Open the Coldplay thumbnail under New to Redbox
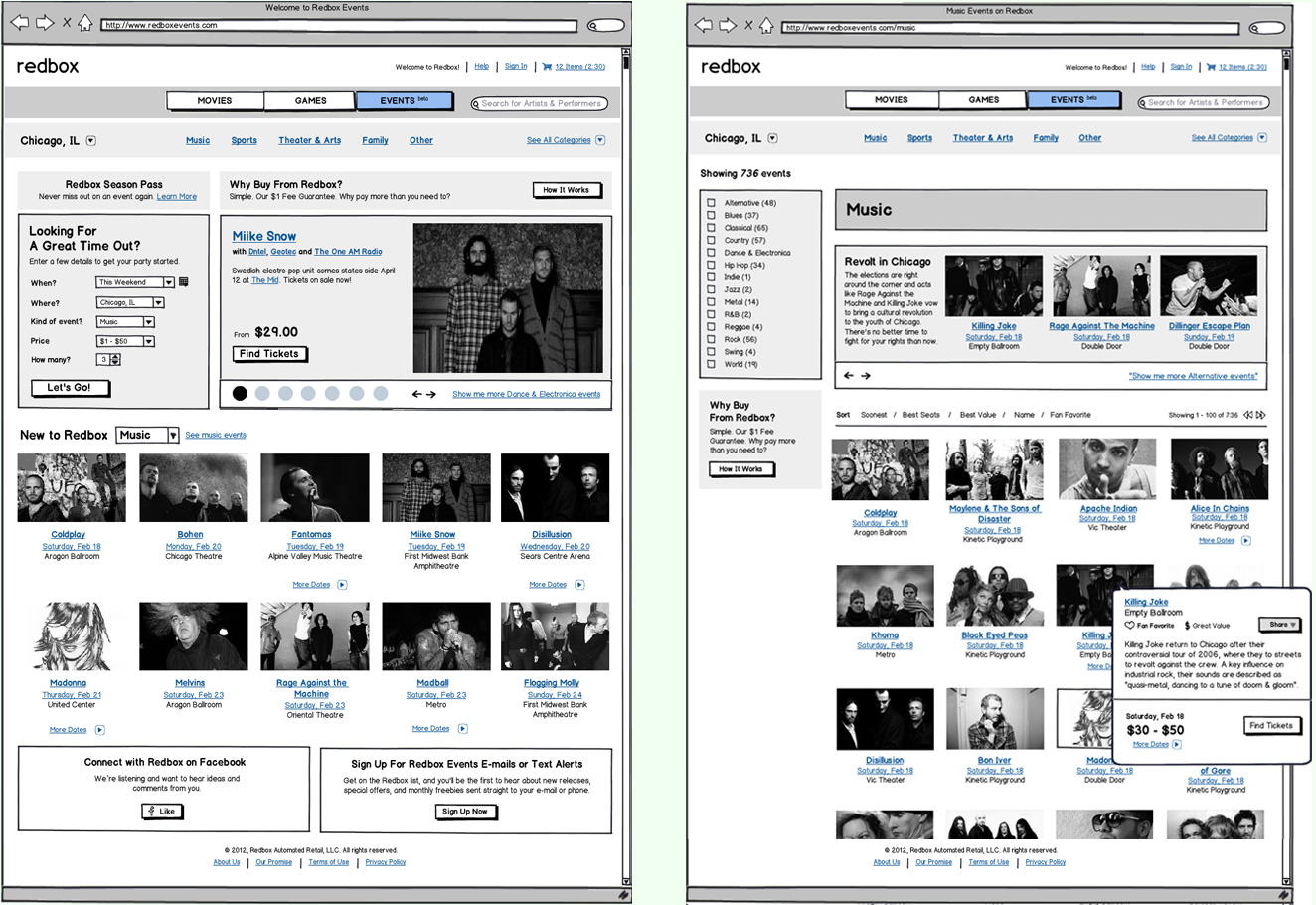 click(72, 488)
